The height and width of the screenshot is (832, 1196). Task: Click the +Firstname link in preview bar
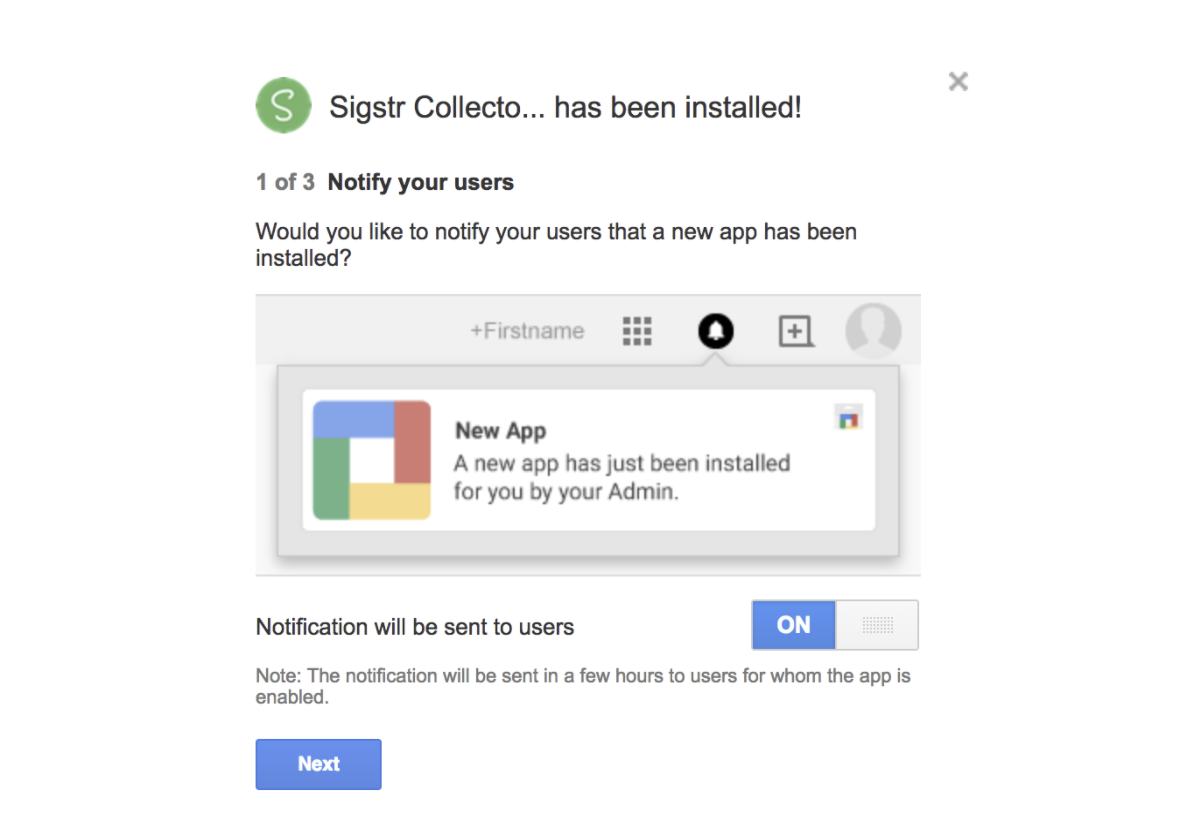tap(526, 331)
